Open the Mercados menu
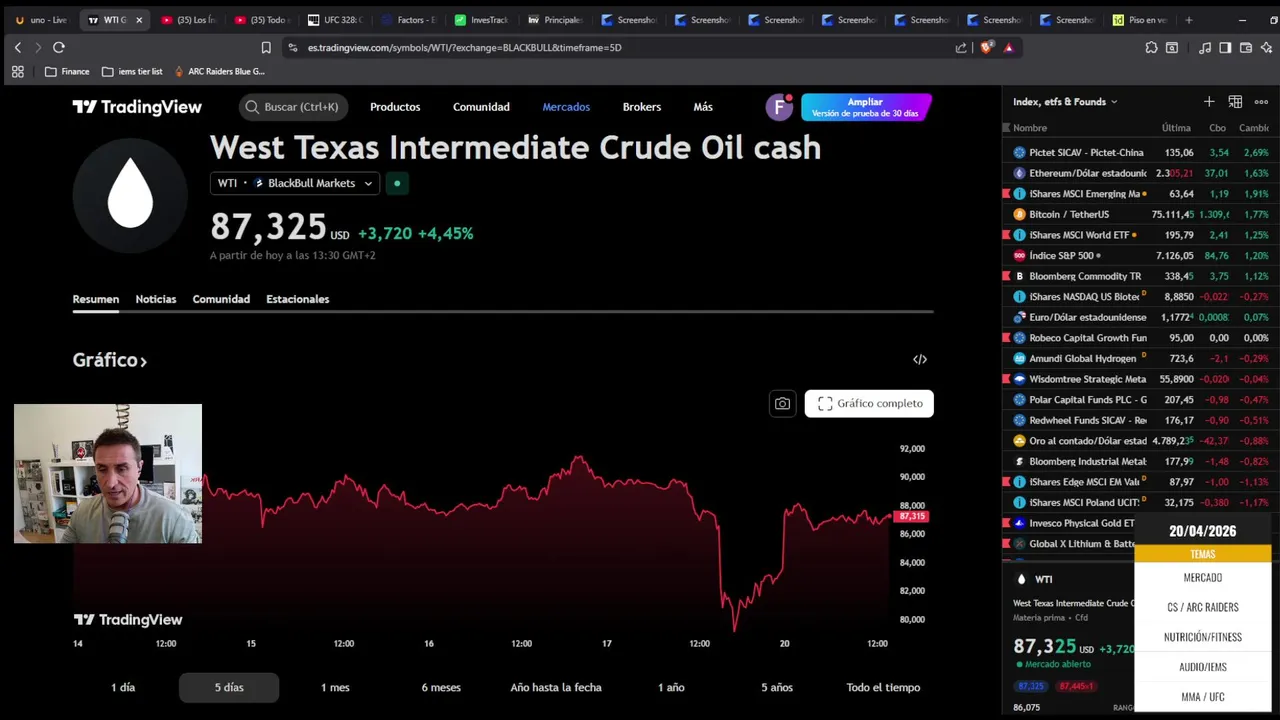The width and height of the screenshot is (1280, 720). pyautogui.click(x=566, y=107)
